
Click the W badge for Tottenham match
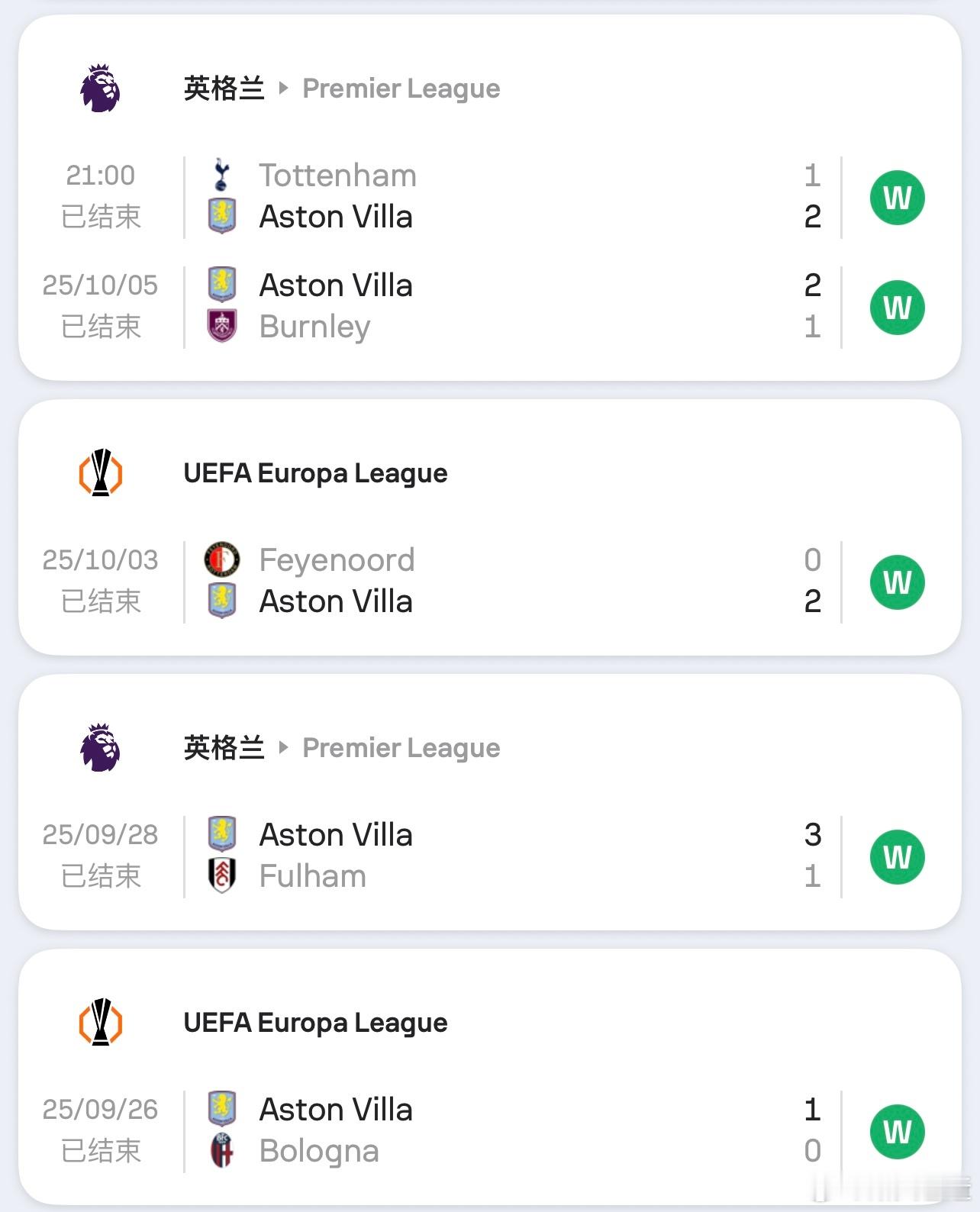click(x=897, y=198)
